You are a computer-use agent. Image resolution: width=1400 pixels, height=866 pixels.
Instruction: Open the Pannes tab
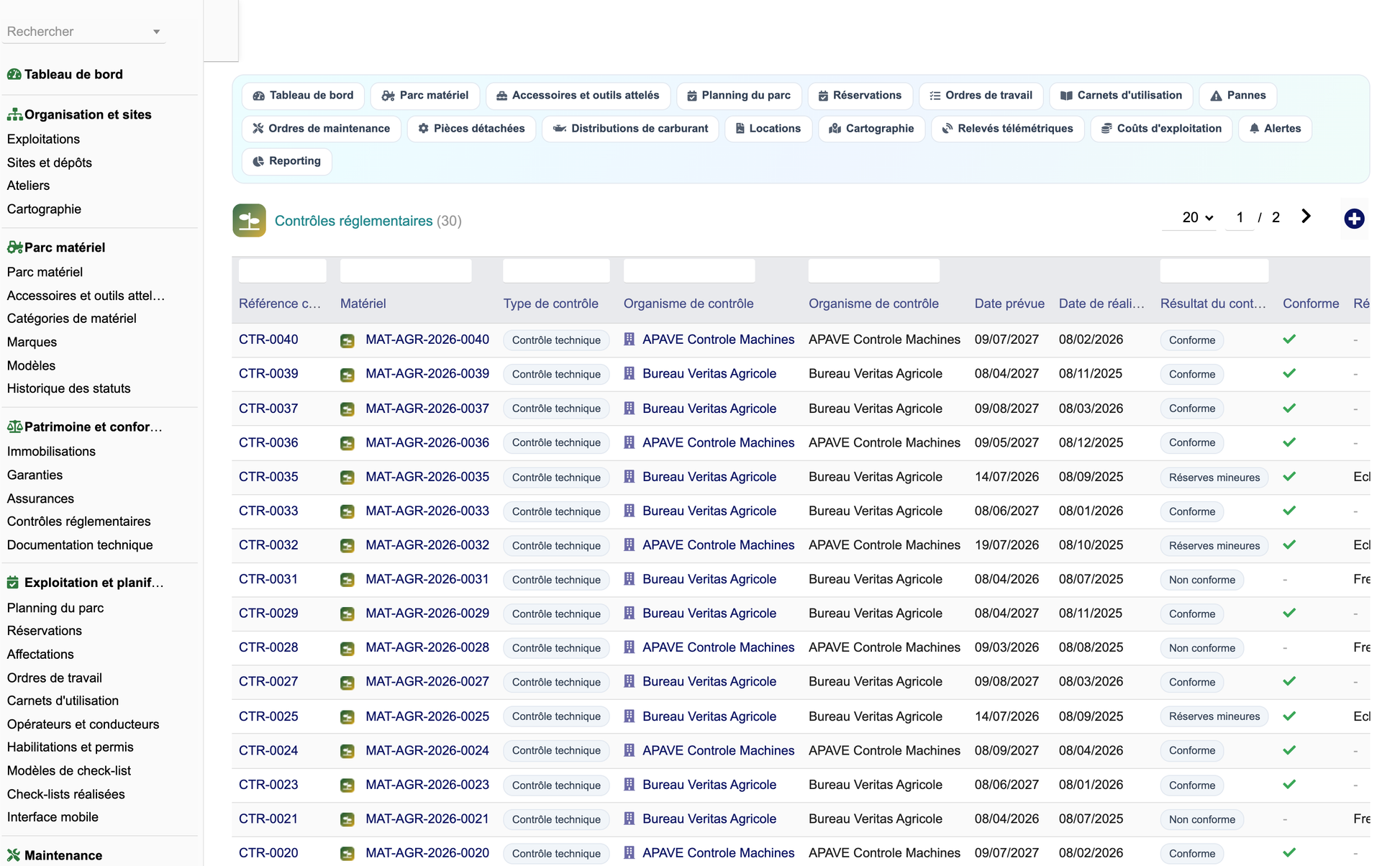(x=1237, y=96)
